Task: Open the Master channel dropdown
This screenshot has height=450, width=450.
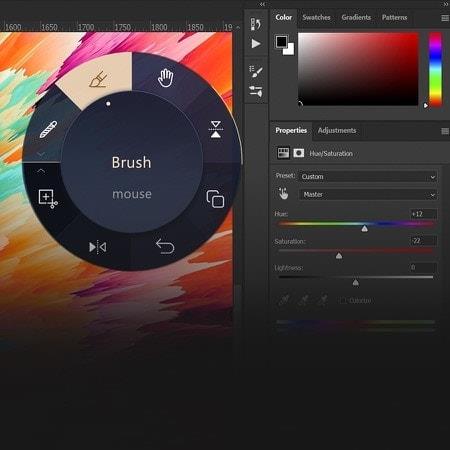Action: [x=368, y=195]
